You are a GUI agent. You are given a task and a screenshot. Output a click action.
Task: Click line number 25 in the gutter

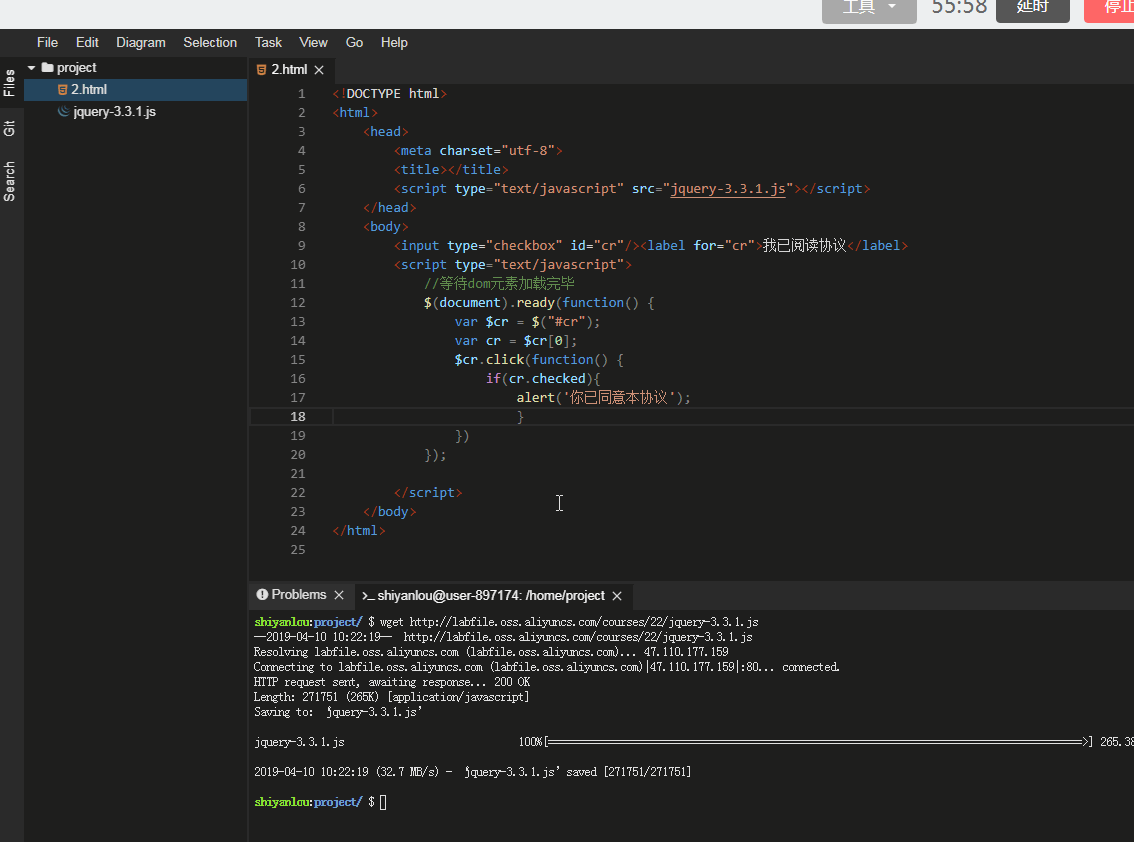pyautogui.click(x=298, y=550)
